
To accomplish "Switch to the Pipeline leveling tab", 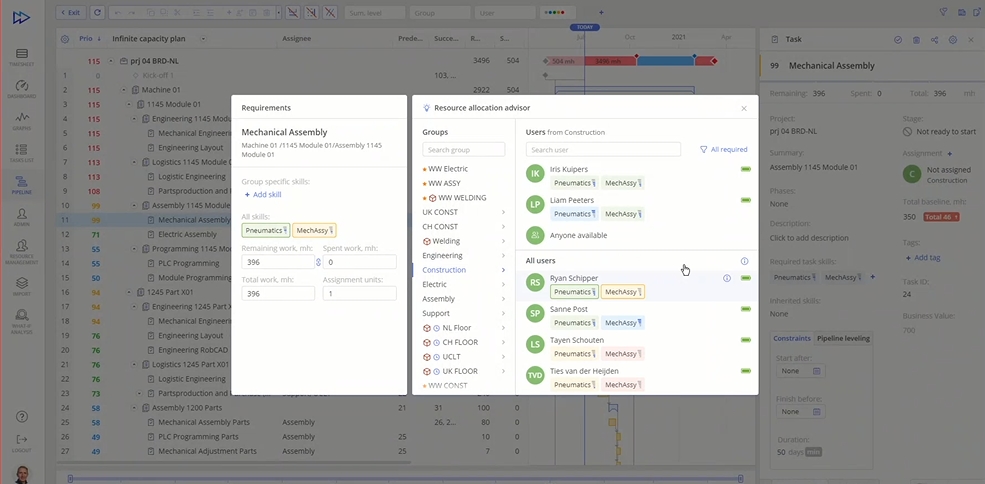I will pyautogui.click(x=845, y=338).
